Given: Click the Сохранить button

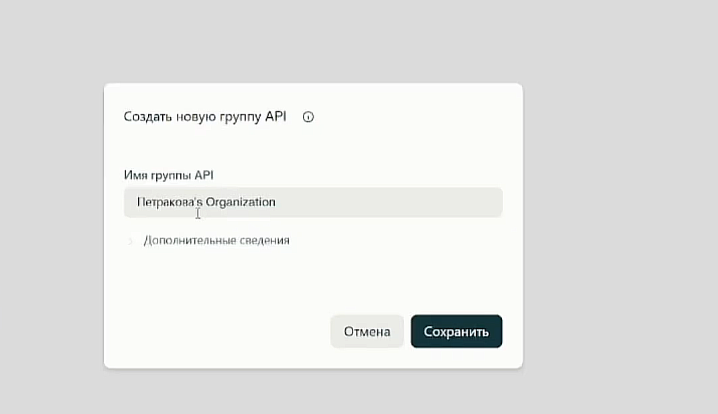Looking at the screenshot, I should (x=456, y=331).
